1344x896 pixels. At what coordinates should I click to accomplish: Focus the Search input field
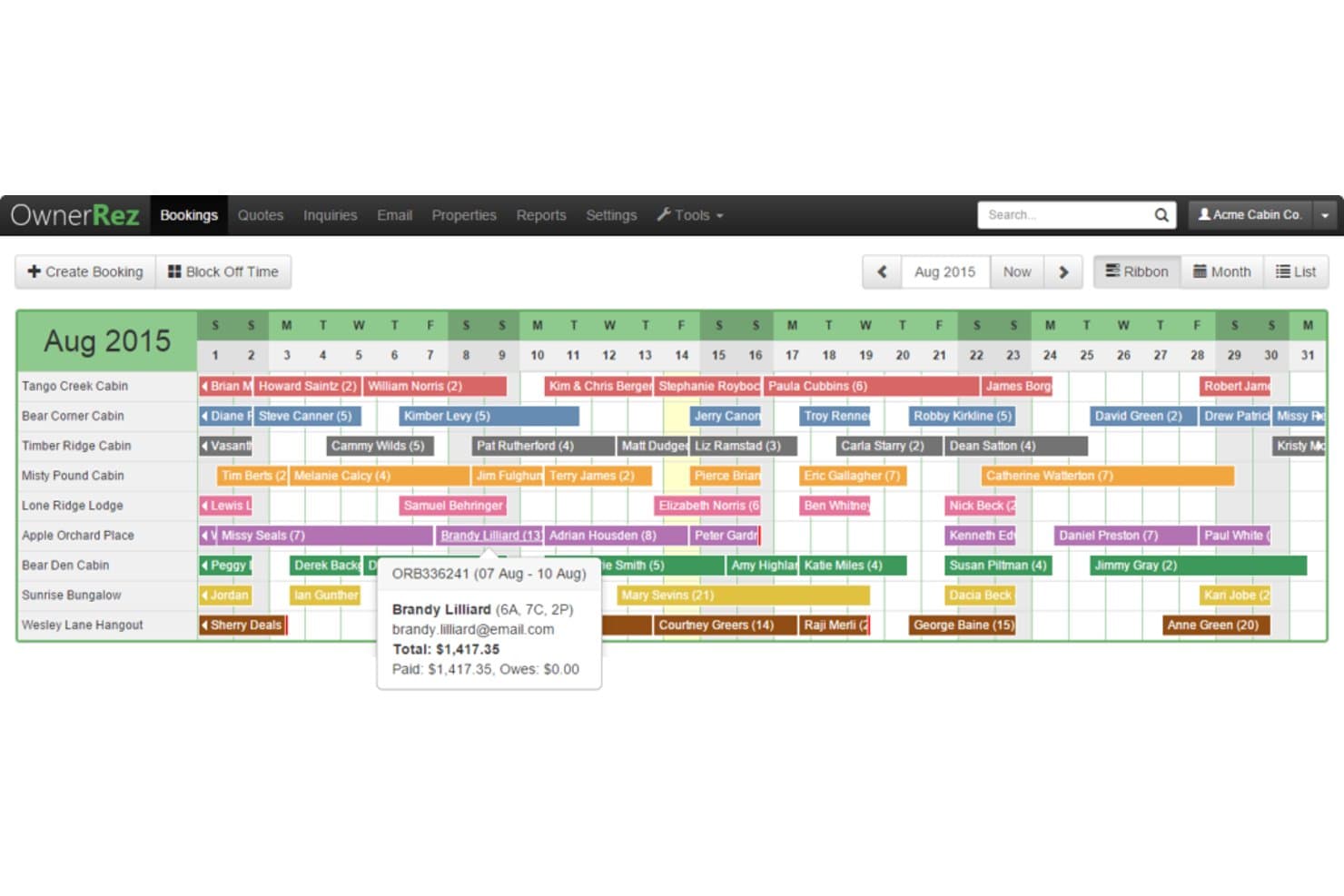[1064, 215]
